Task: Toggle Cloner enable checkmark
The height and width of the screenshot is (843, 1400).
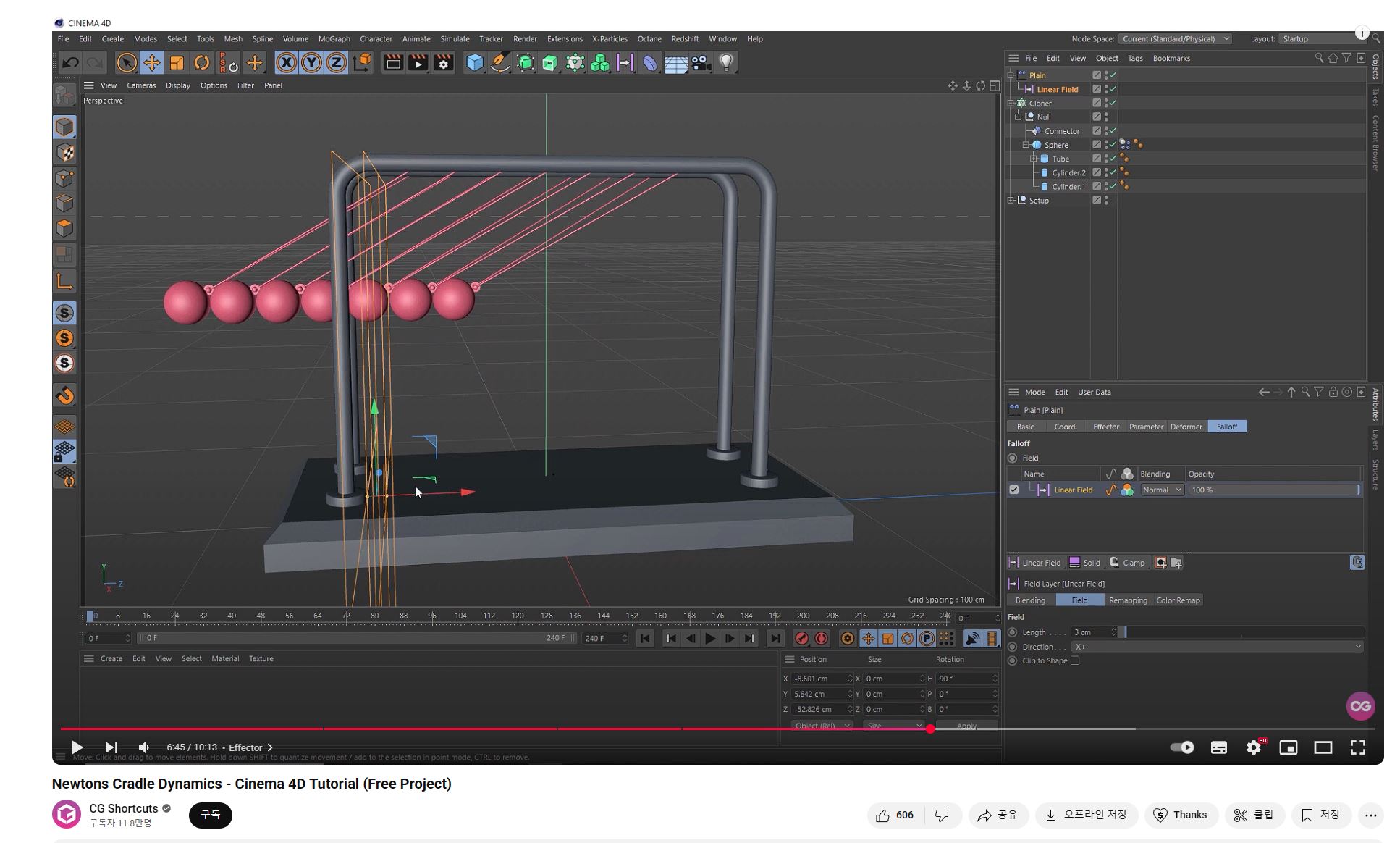Action: point(1113,103)
